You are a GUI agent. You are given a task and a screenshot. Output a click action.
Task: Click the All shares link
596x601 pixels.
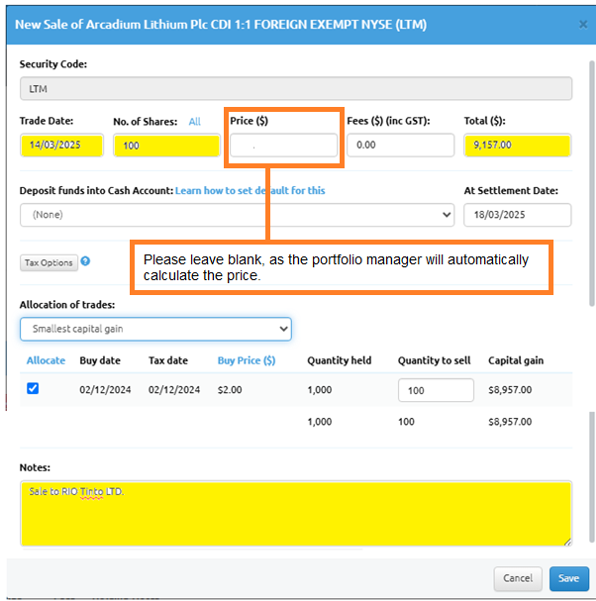click(x=195, y=122)
